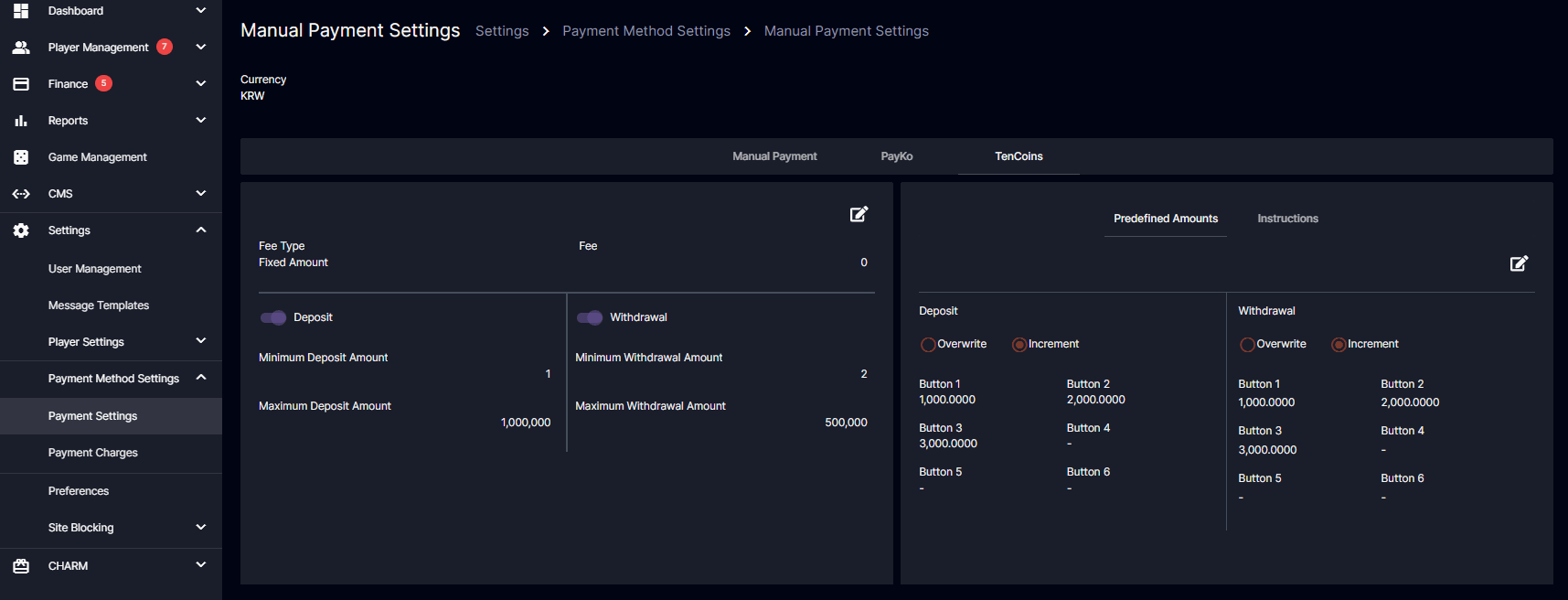
Task: Open the Instructions tab
Action: click(x=1287, y=219)
